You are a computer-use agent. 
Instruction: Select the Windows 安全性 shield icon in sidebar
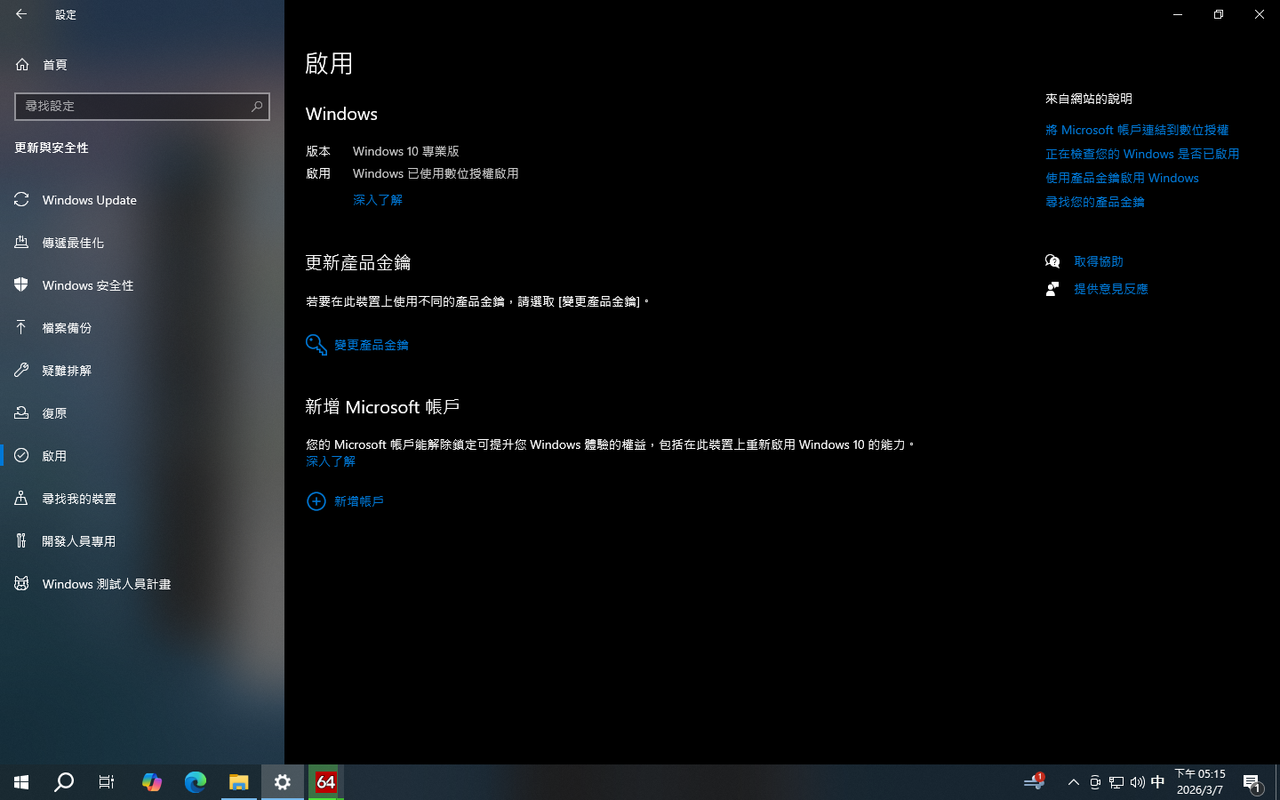tap(21, 285)
